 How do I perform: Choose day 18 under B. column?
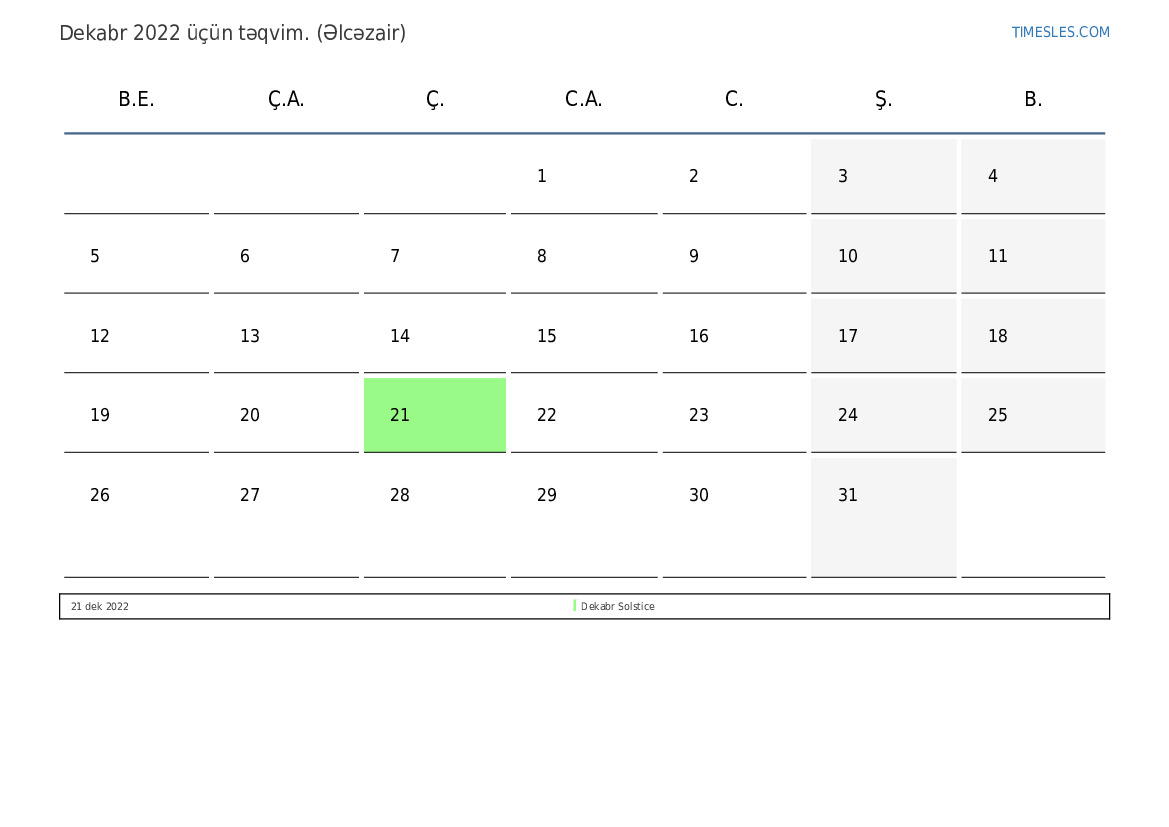point(1033,336)
